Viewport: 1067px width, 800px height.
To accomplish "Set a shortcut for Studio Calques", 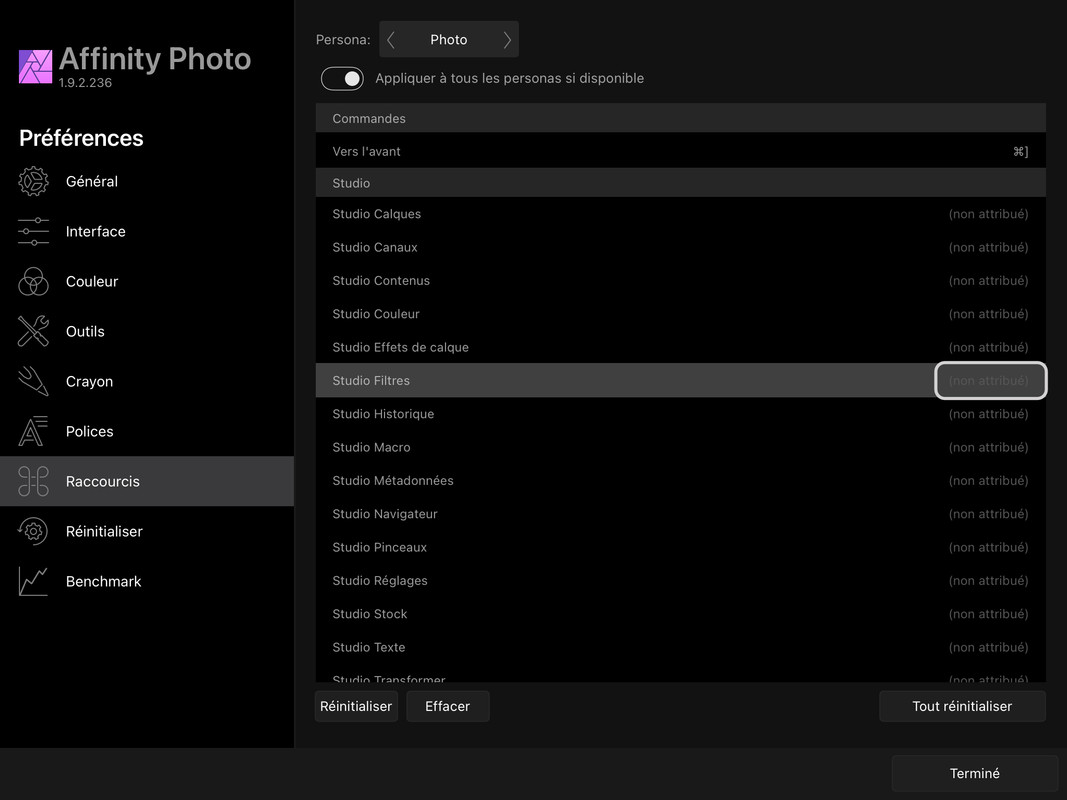I will [989, 214].
